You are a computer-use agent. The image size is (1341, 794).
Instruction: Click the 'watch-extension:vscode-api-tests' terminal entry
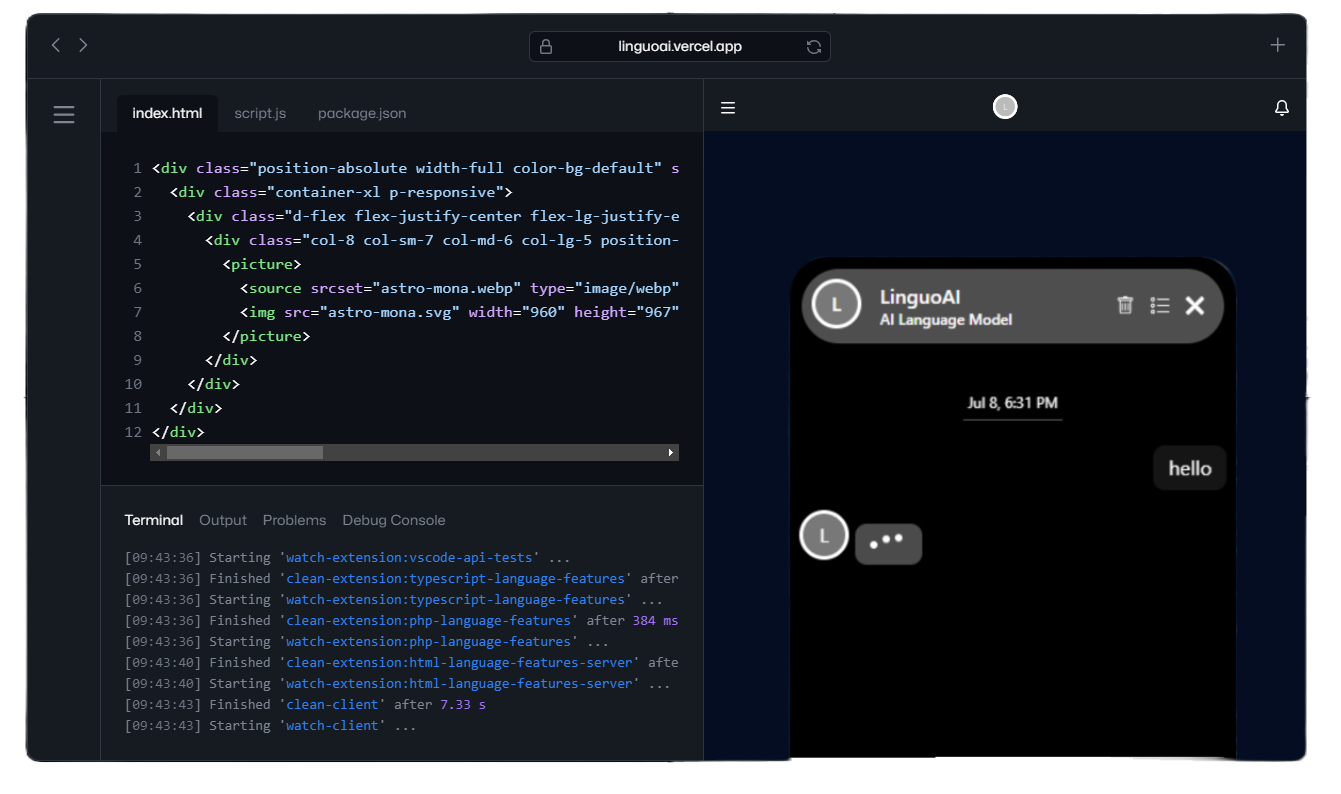point(411,557)
